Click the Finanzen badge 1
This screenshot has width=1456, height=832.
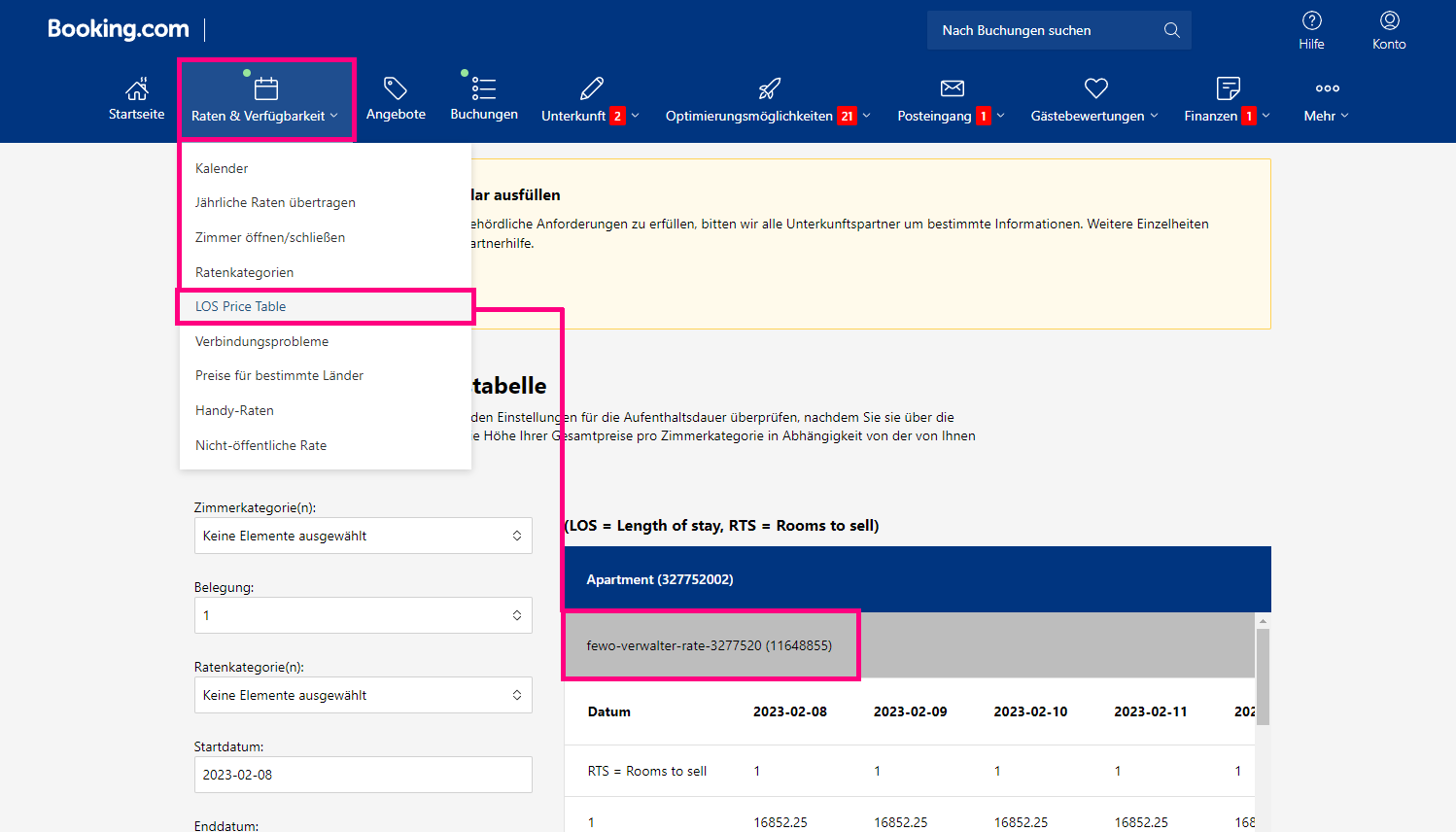1249,116
